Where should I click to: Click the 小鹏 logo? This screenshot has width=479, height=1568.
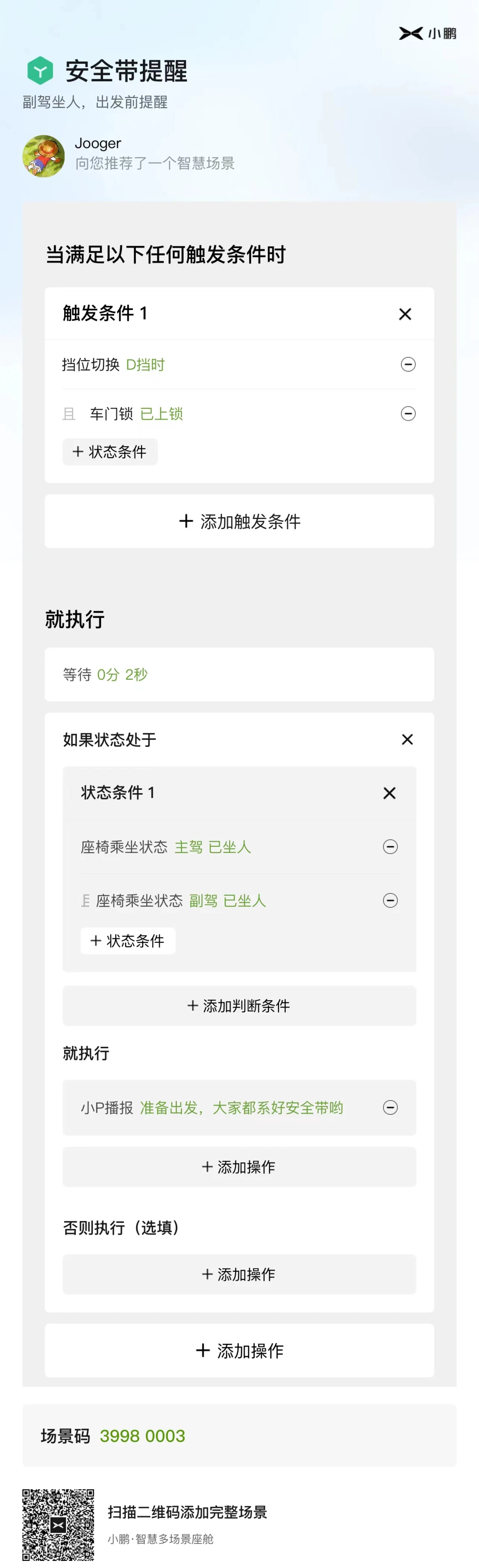coord(427,33)
